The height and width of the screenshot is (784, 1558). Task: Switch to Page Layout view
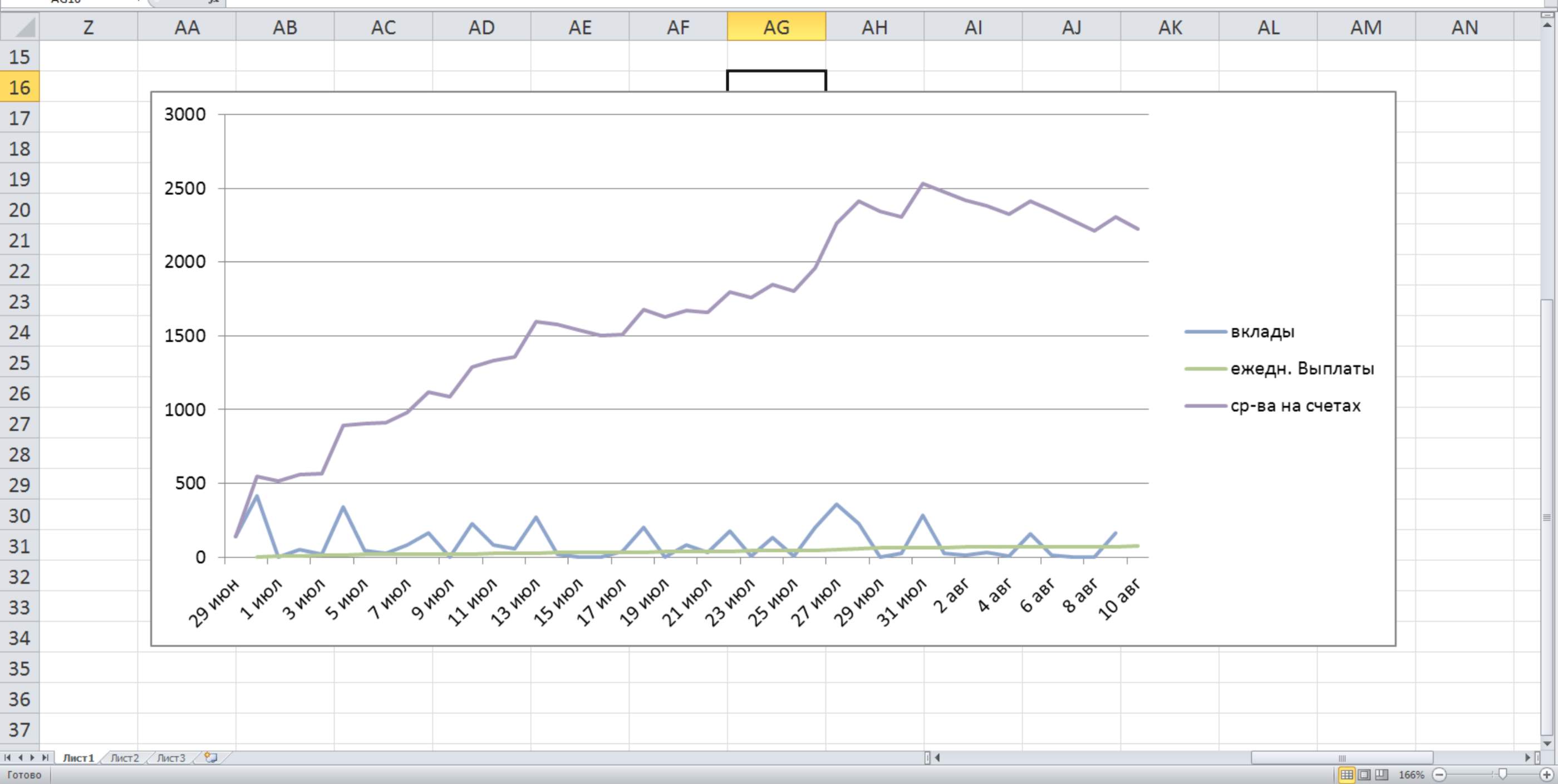1364,775
